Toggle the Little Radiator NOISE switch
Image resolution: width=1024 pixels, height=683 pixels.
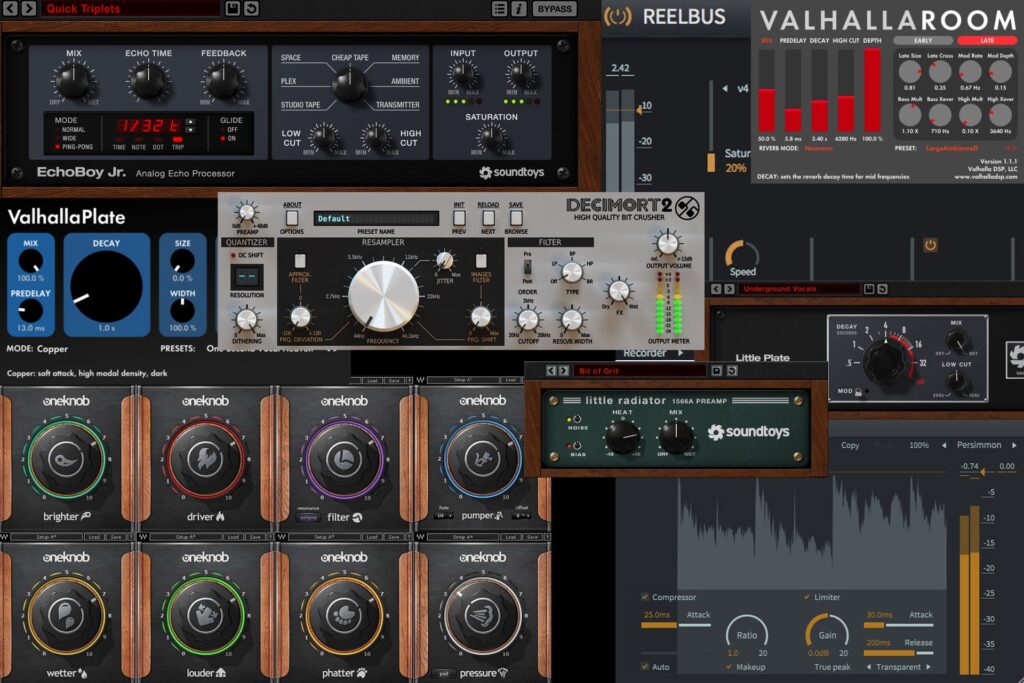tap(577, 419)
